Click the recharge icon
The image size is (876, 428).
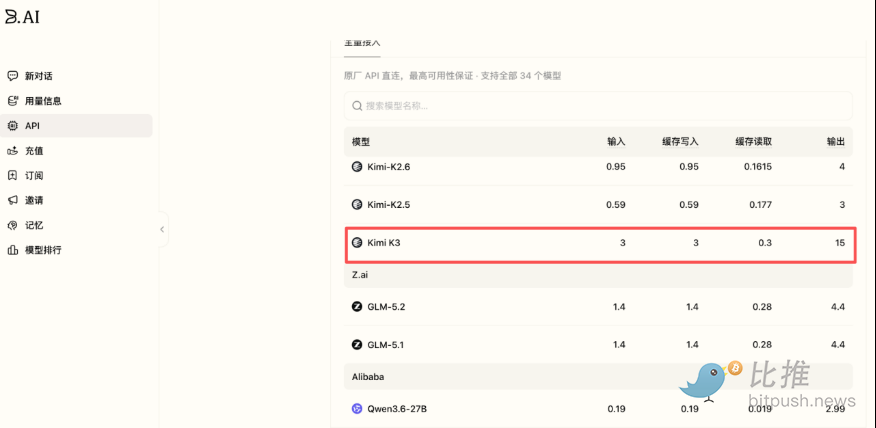pos(12,151)
